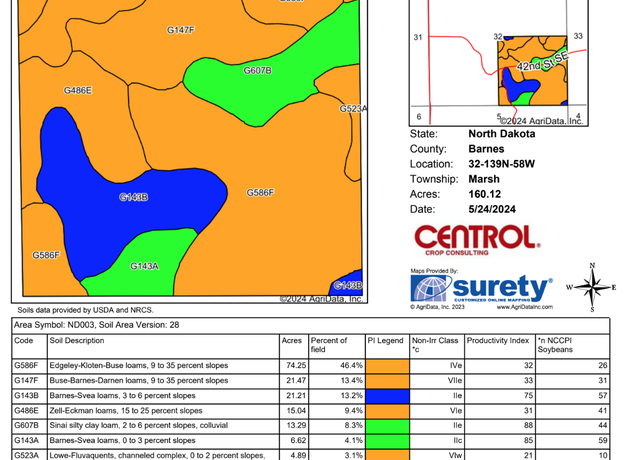Click the '42nd St SE' road label on inset map
The width and height of the screenshot is (640, 460).
[x=542, y=61]
